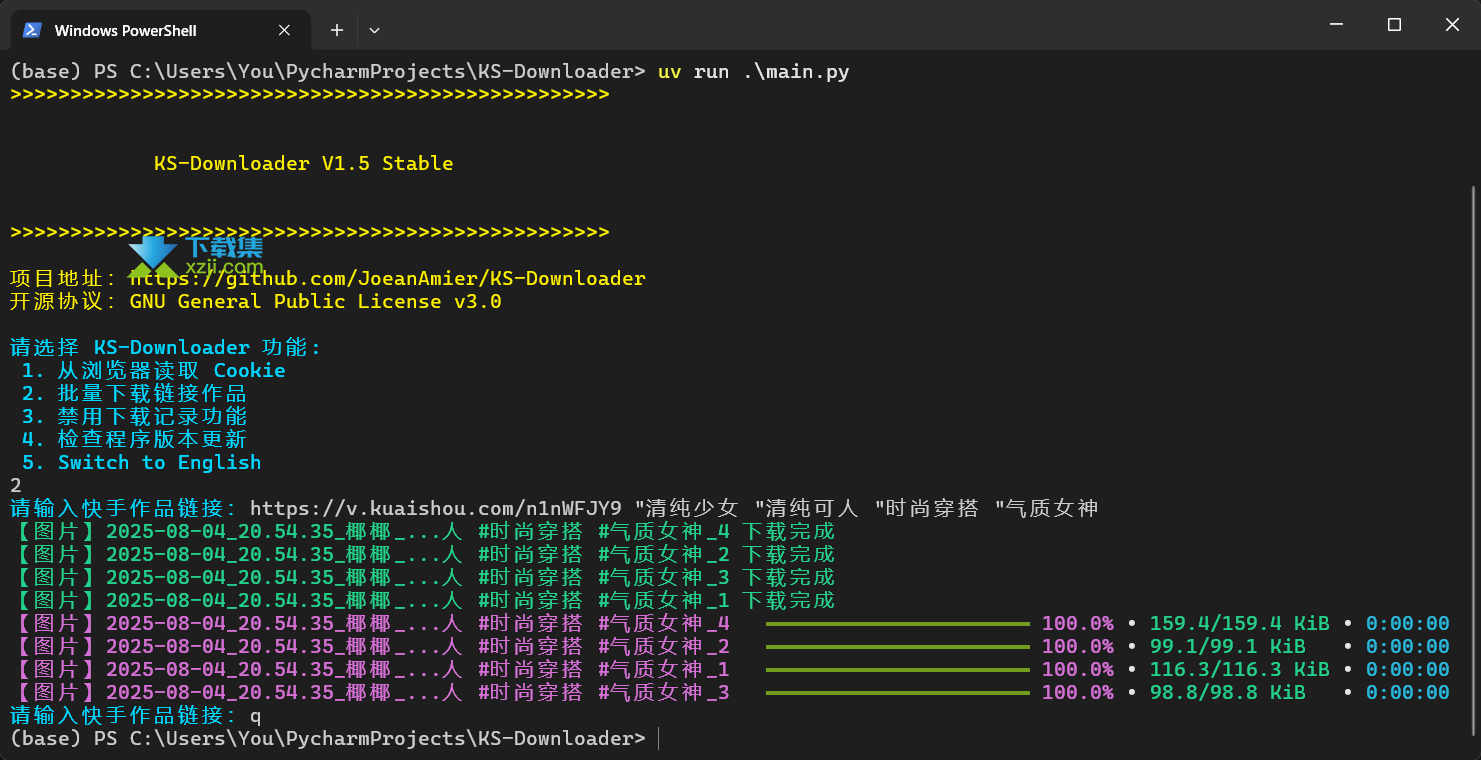
Task: Close the terminal window
Action: coord(1452,25)
